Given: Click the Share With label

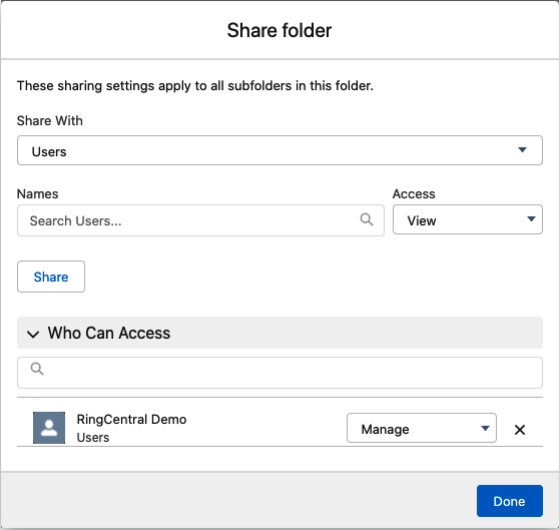Looking at the screenshot, I should click(50, 121).
